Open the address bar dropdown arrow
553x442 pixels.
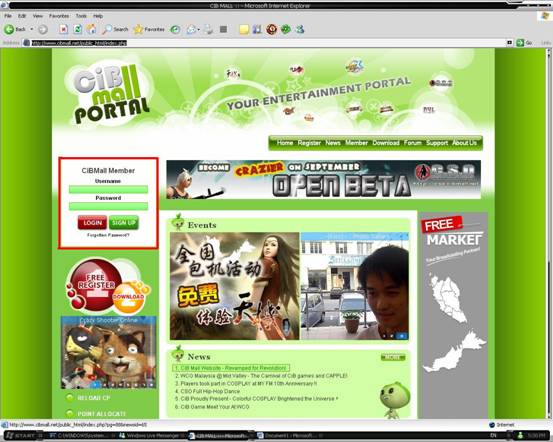tap(509, 43)
